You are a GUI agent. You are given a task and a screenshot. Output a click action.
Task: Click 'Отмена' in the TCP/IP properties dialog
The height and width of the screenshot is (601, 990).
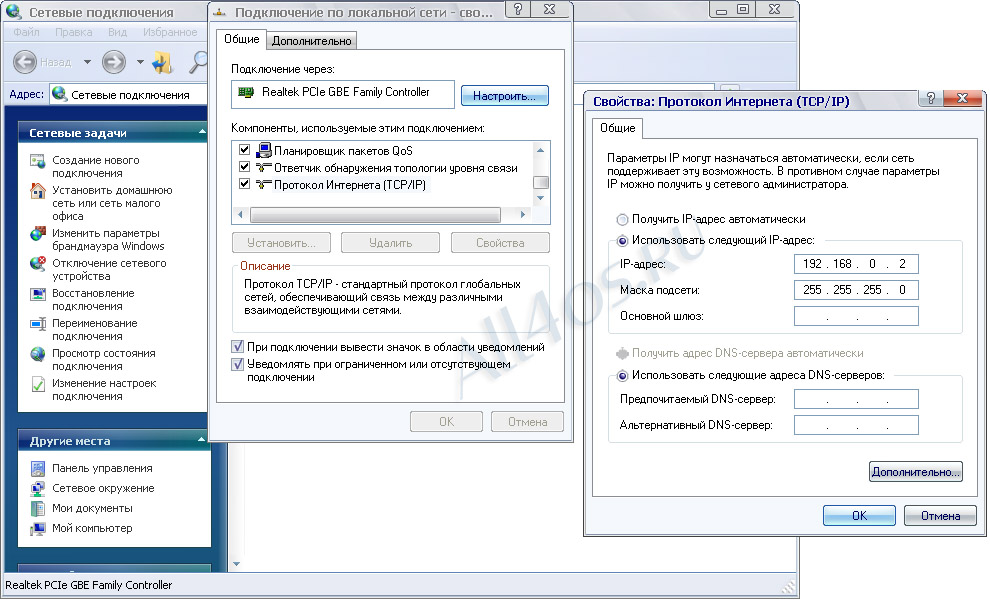click(x=940, y=516)
